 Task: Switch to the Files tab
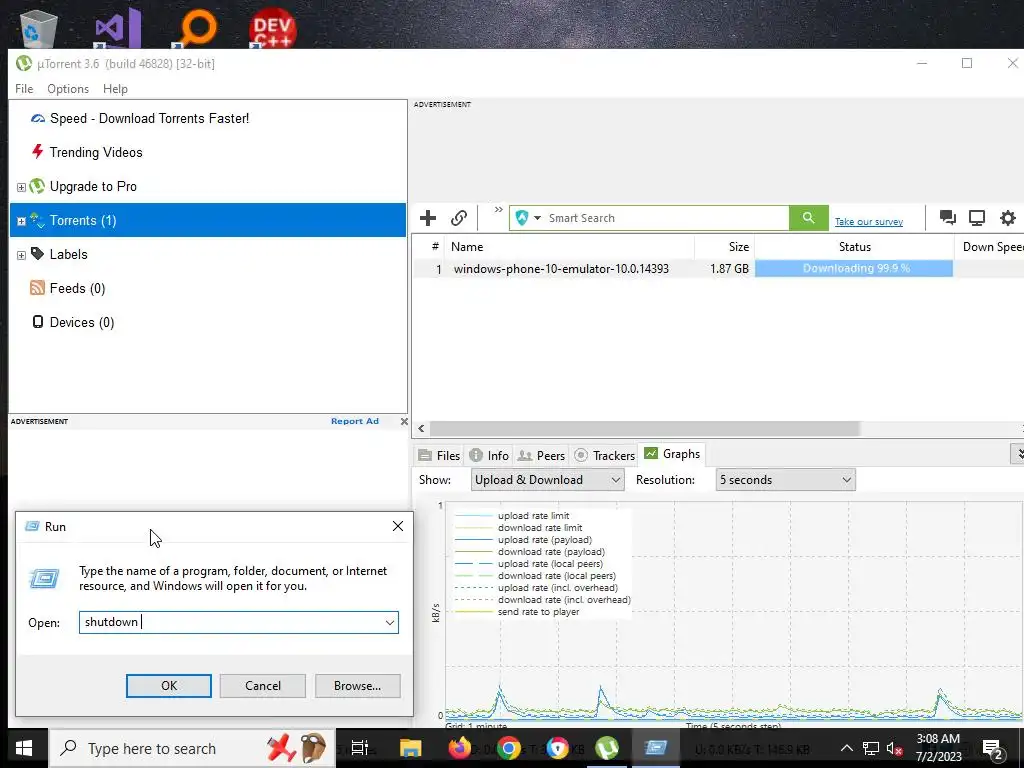pos(439,455)
